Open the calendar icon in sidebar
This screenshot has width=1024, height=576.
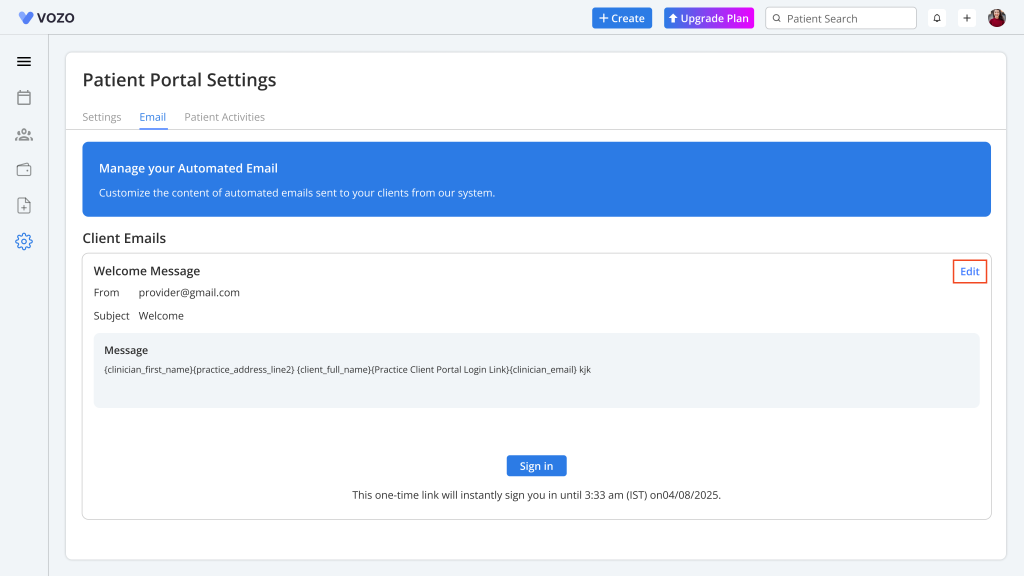[24, 98]
